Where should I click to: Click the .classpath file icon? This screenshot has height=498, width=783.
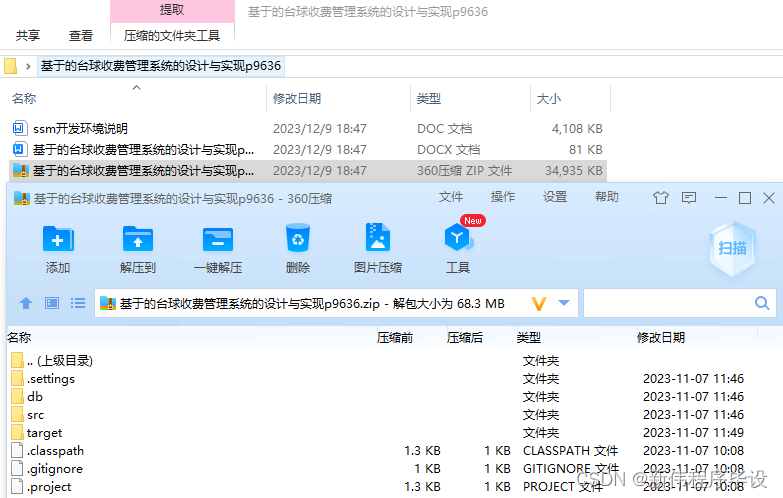pyautogui.click(x=17, y=450)
